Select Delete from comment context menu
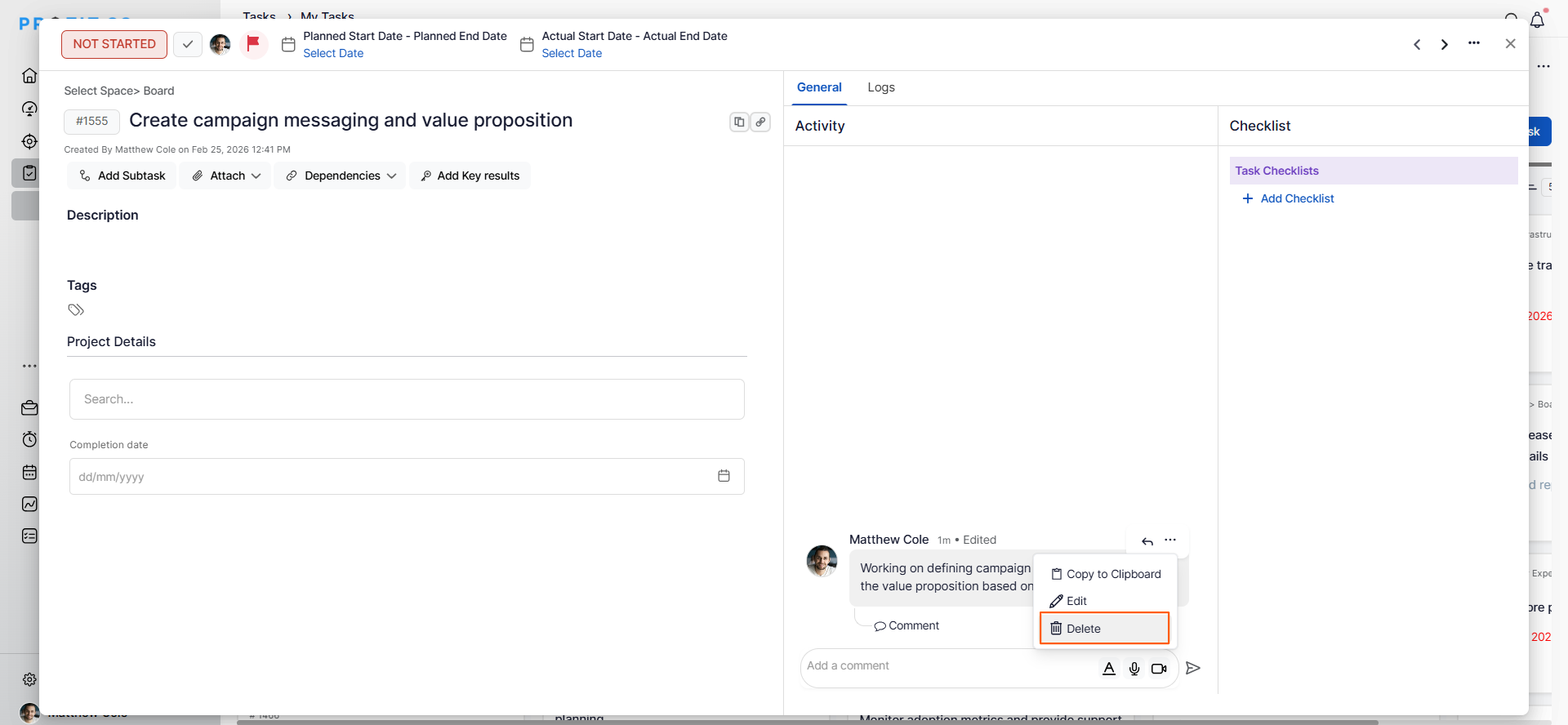 coord(1104,629)
